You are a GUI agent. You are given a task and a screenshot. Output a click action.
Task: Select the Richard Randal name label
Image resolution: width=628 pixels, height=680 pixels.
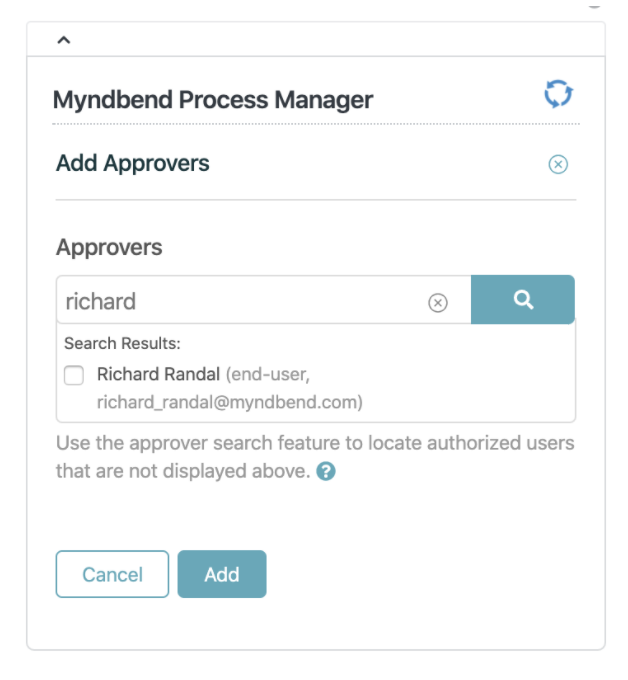click(158, 374)
